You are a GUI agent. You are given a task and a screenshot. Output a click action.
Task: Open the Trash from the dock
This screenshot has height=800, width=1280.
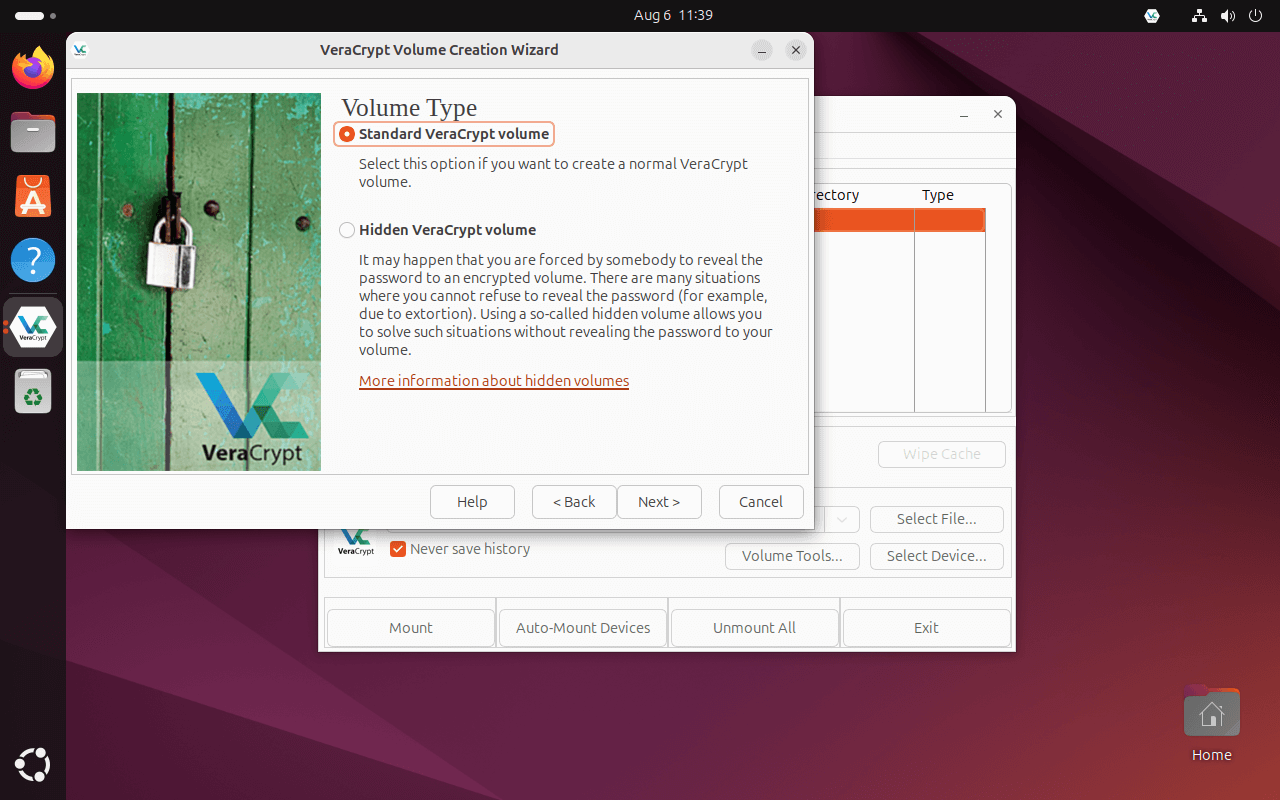pos(33,391)
